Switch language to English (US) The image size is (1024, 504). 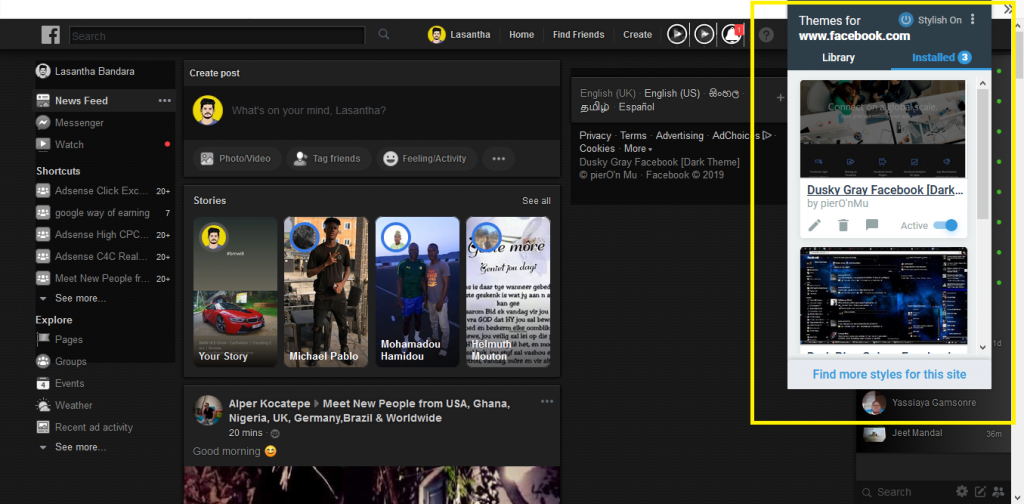coord(672,93)
